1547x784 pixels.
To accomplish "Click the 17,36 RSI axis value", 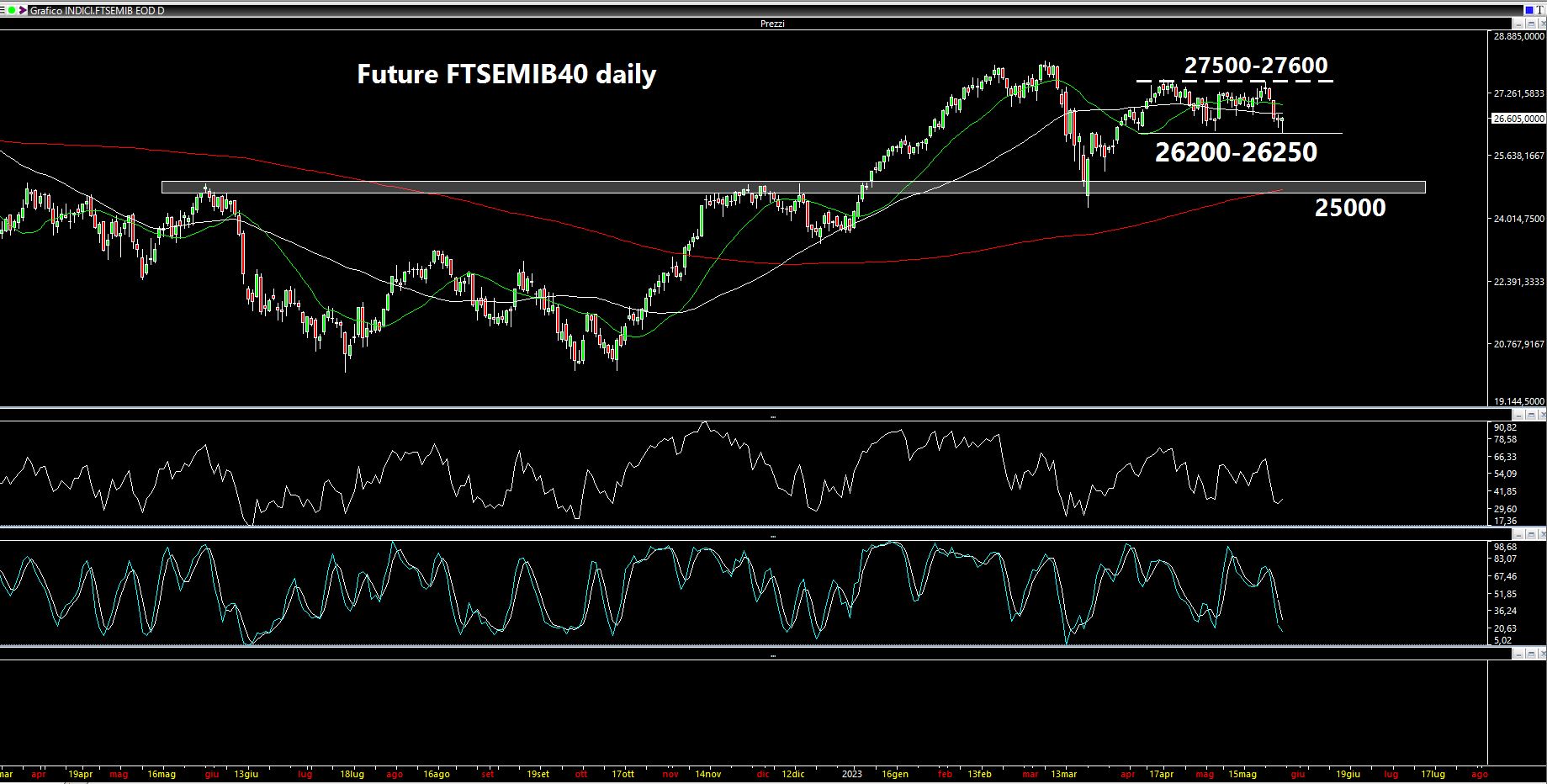I will click(1505, 521).
